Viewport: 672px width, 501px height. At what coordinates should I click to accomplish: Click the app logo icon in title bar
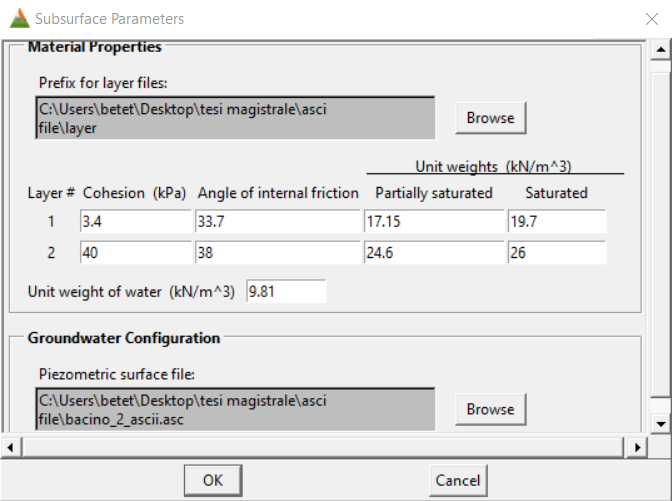[x=19, y=19]
